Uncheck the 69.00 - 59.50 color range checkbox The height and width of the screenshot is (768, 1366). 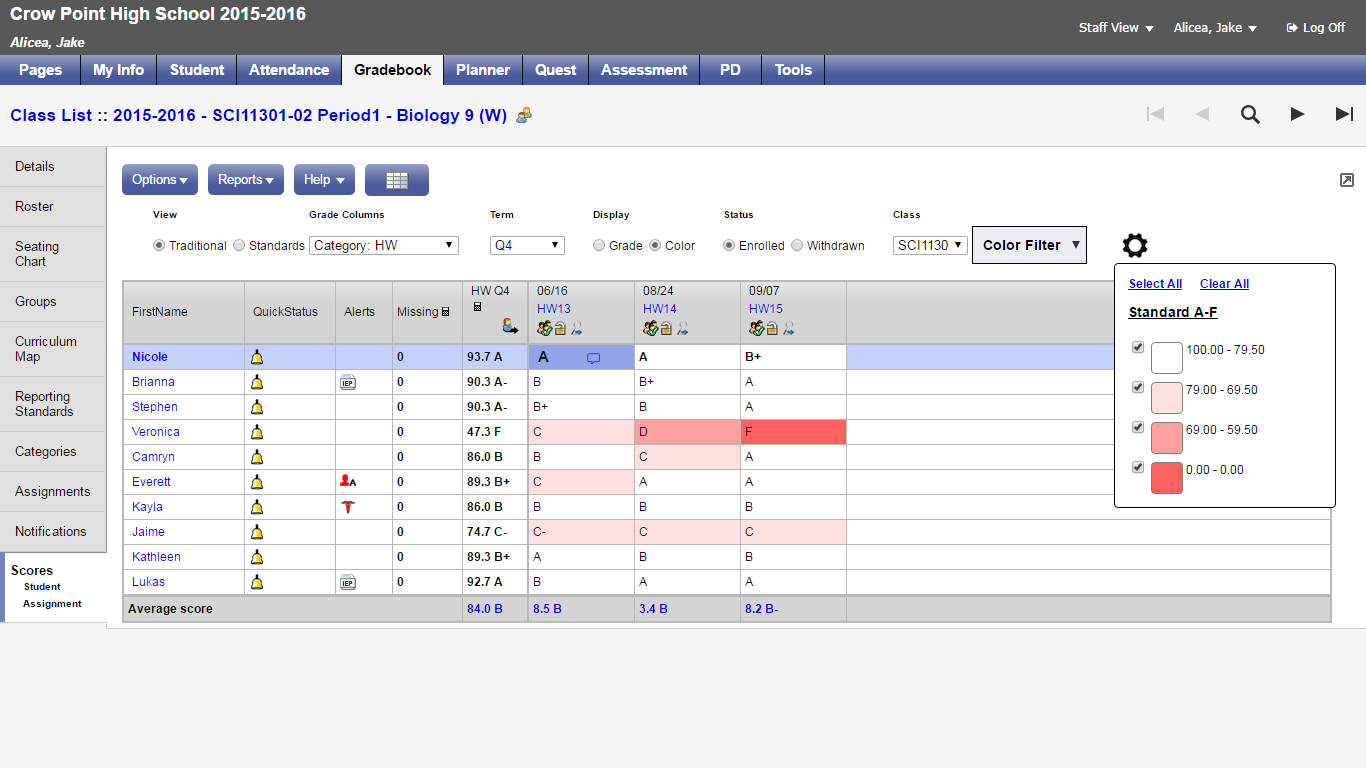tap(1137, 427)
